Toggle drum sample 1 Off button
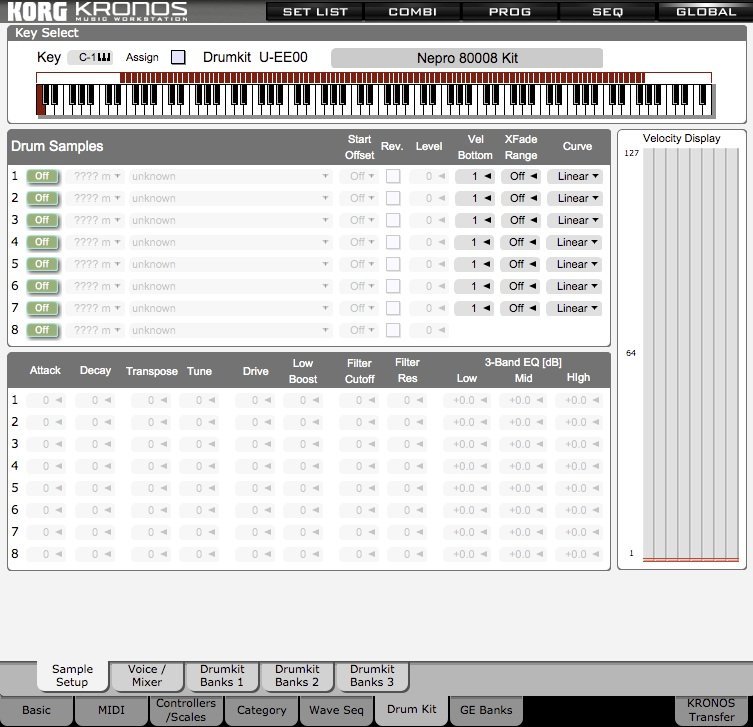 click(43, 177)
